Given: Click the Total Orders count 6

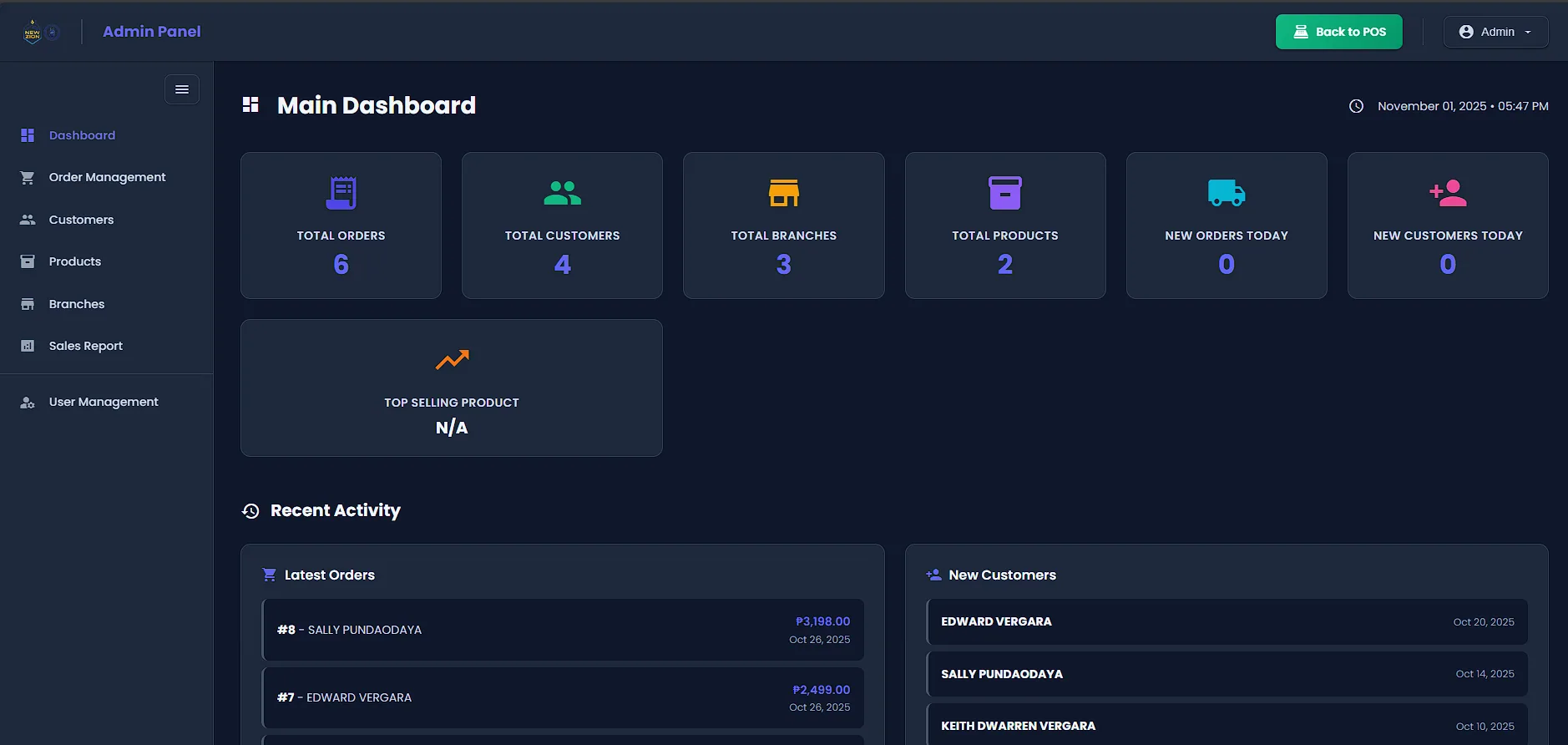Looking at the screenshot, I should coord(341,264).
